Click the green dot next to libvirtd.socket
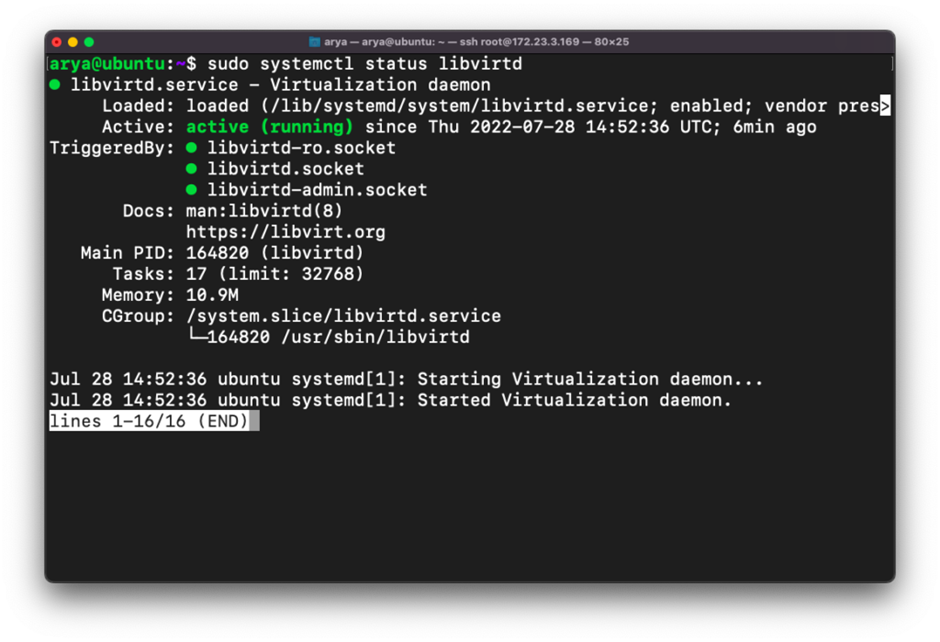Screen dimensions: 940x642 click(x=191, y=169)
